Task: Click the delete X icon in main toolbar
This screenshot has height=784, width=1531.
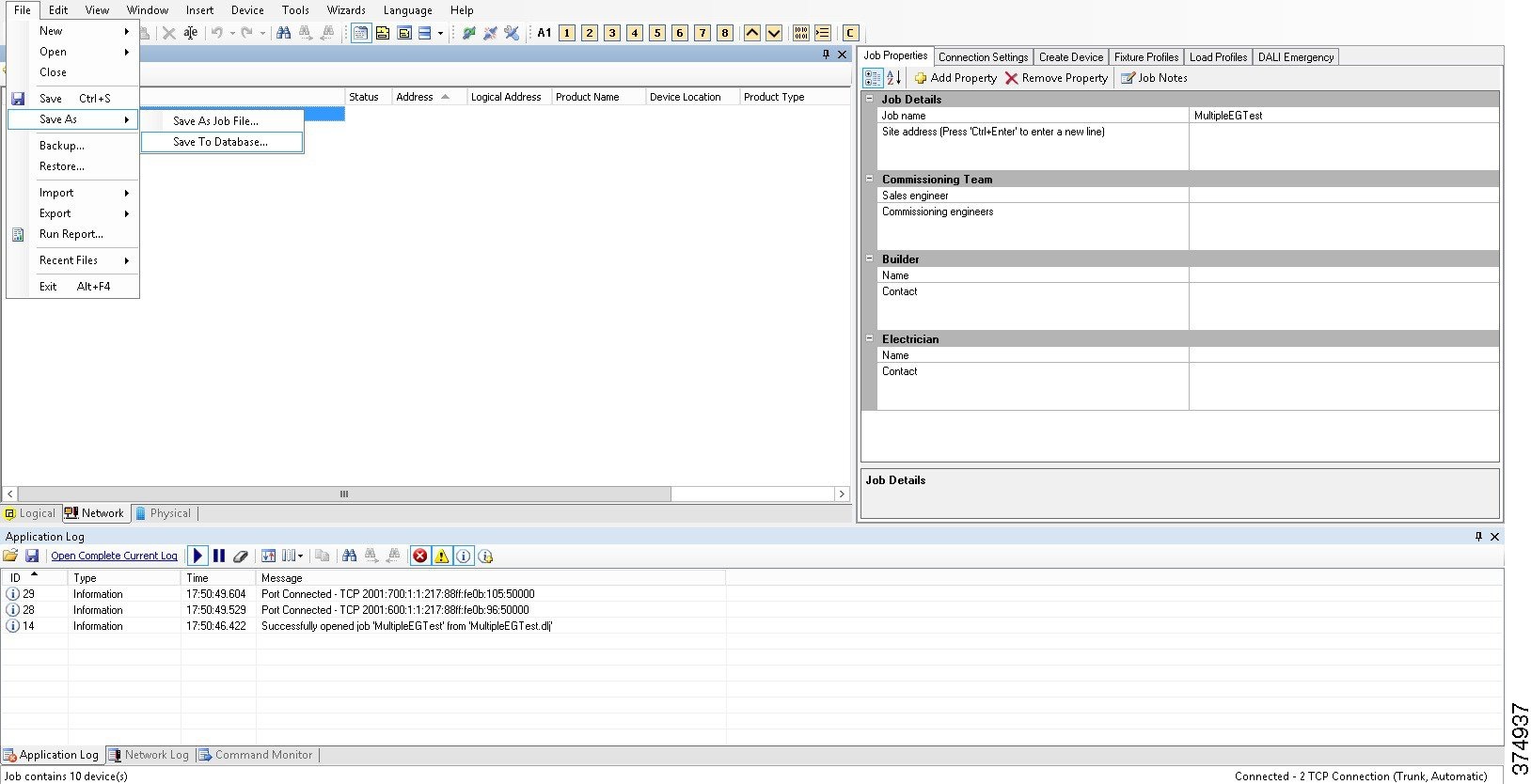Action: point(169,33)
